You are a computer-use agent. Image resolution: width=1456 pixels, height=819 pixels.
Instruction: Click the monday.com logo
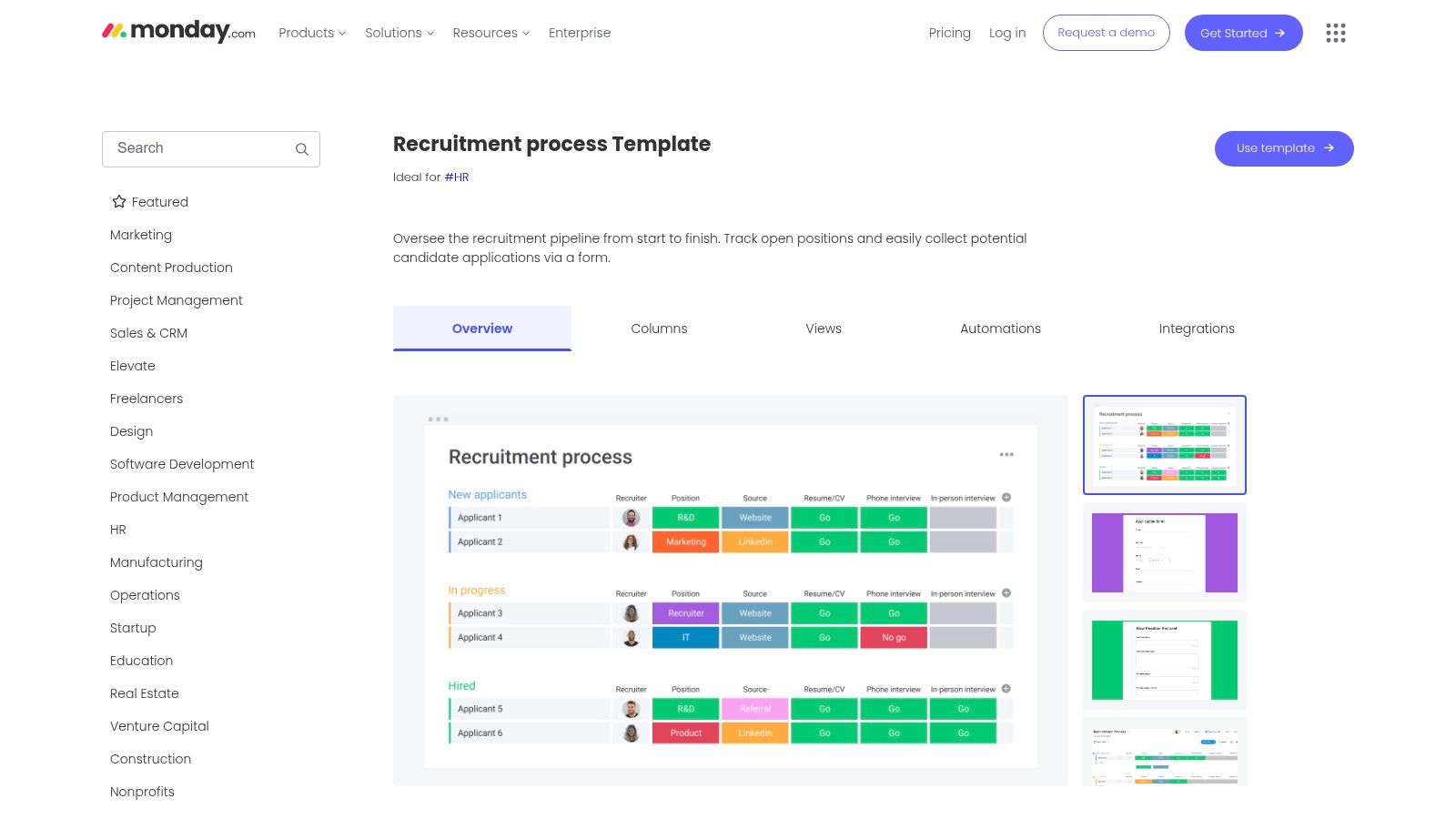tap(178, 32)
